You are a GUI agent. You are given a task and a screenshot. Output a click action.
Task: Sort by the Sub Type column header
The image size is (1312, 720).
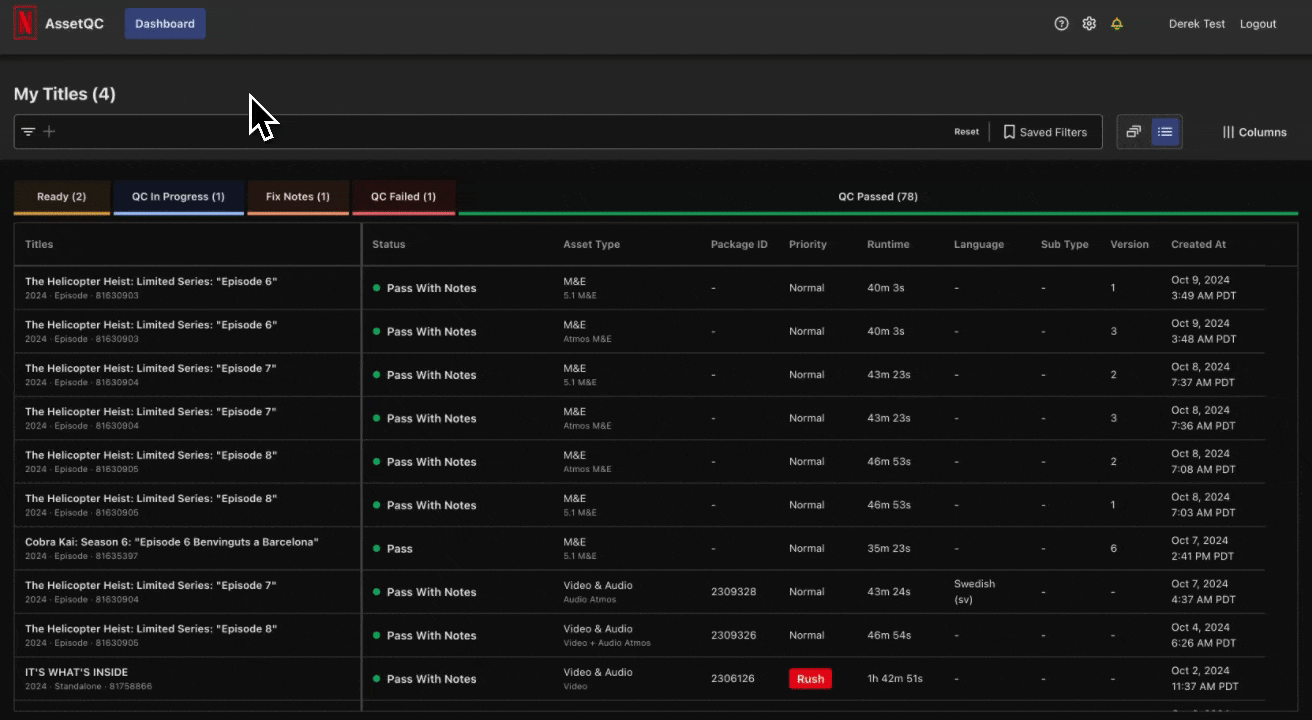(x=1064, y=244)
